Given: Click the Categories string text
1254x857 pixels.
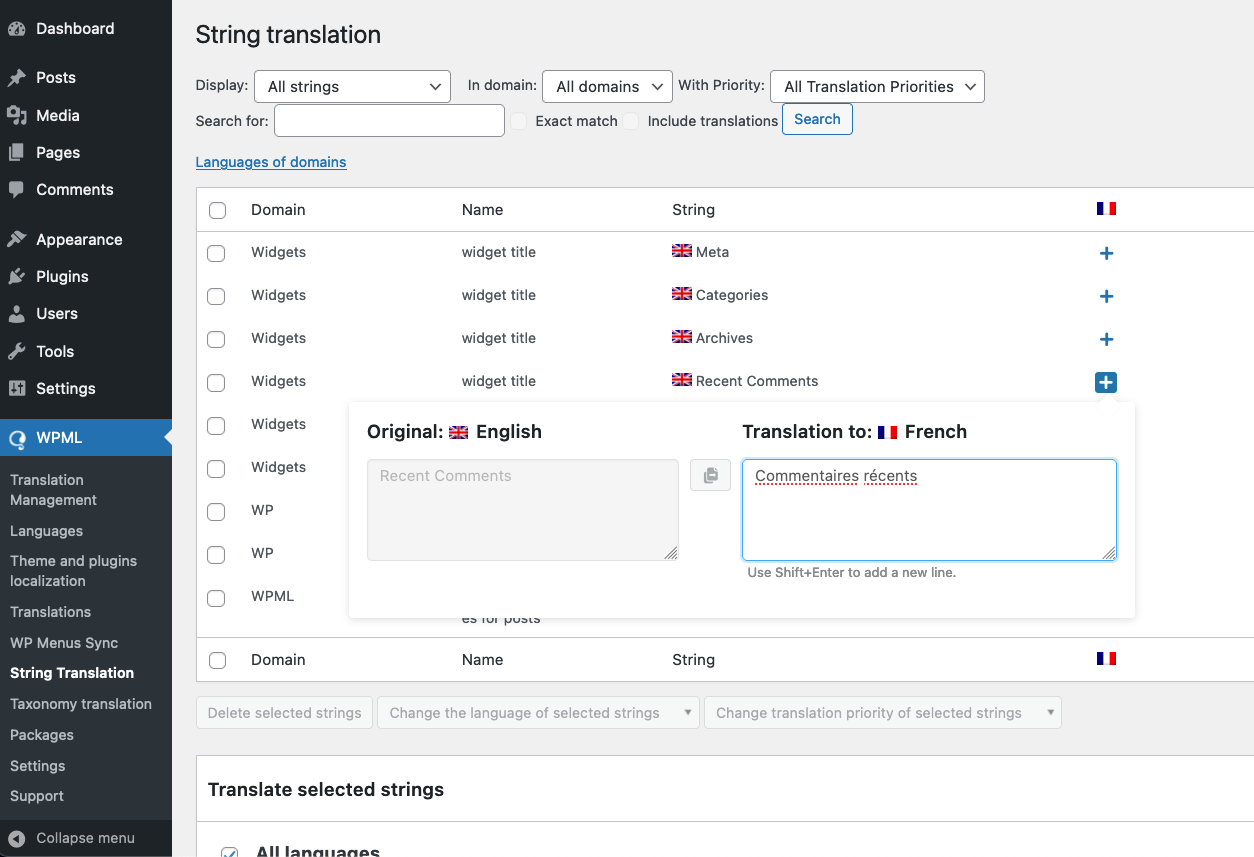Looking at the screenshot, I should (x=732, y=295).
